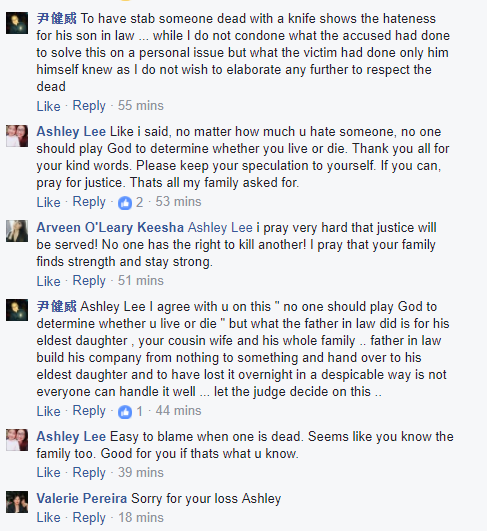Reply to Arveen O'Leary Keesha's comment
Image resolution: width=487 pixels, height=531 pixels.
[89, 281]
